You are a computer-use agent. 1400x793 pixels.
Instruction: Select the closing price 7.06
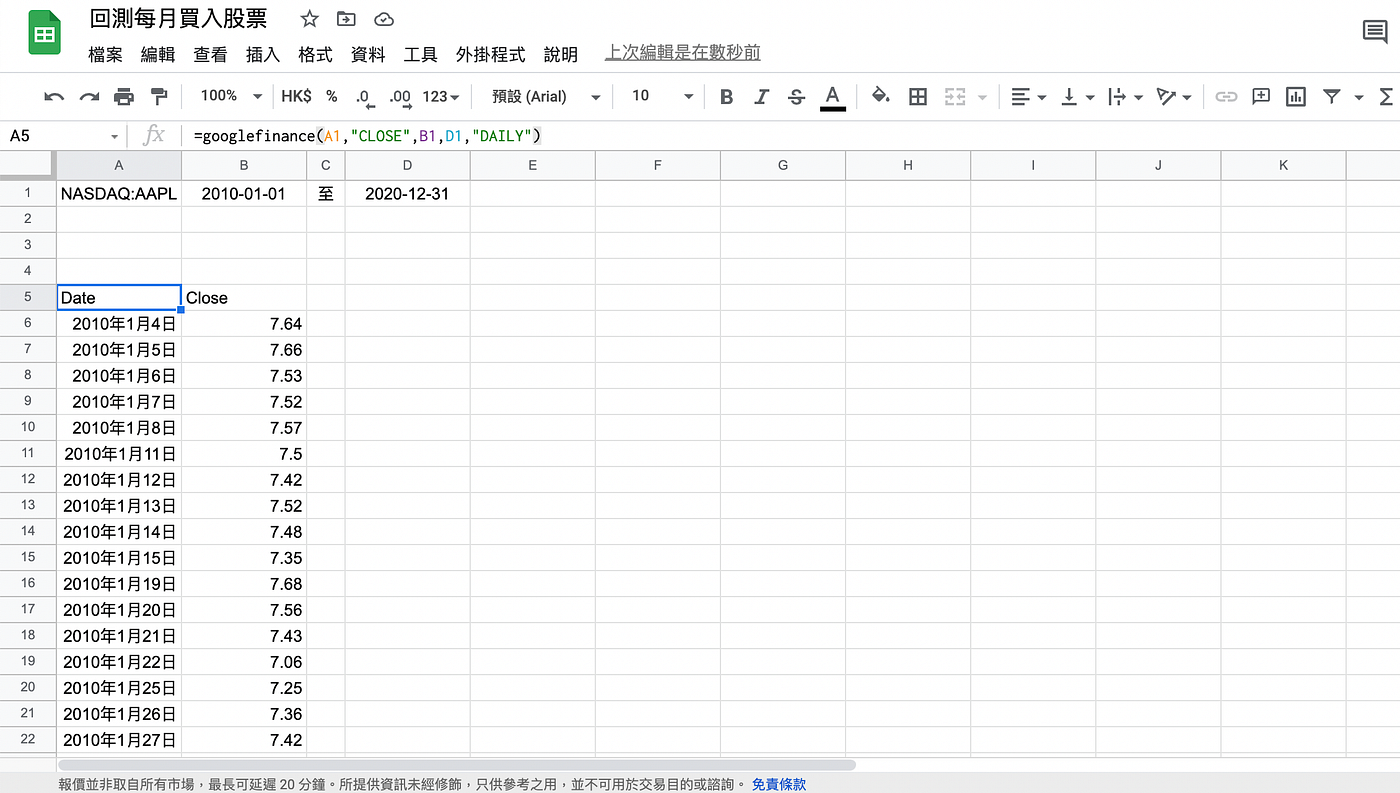244,662
